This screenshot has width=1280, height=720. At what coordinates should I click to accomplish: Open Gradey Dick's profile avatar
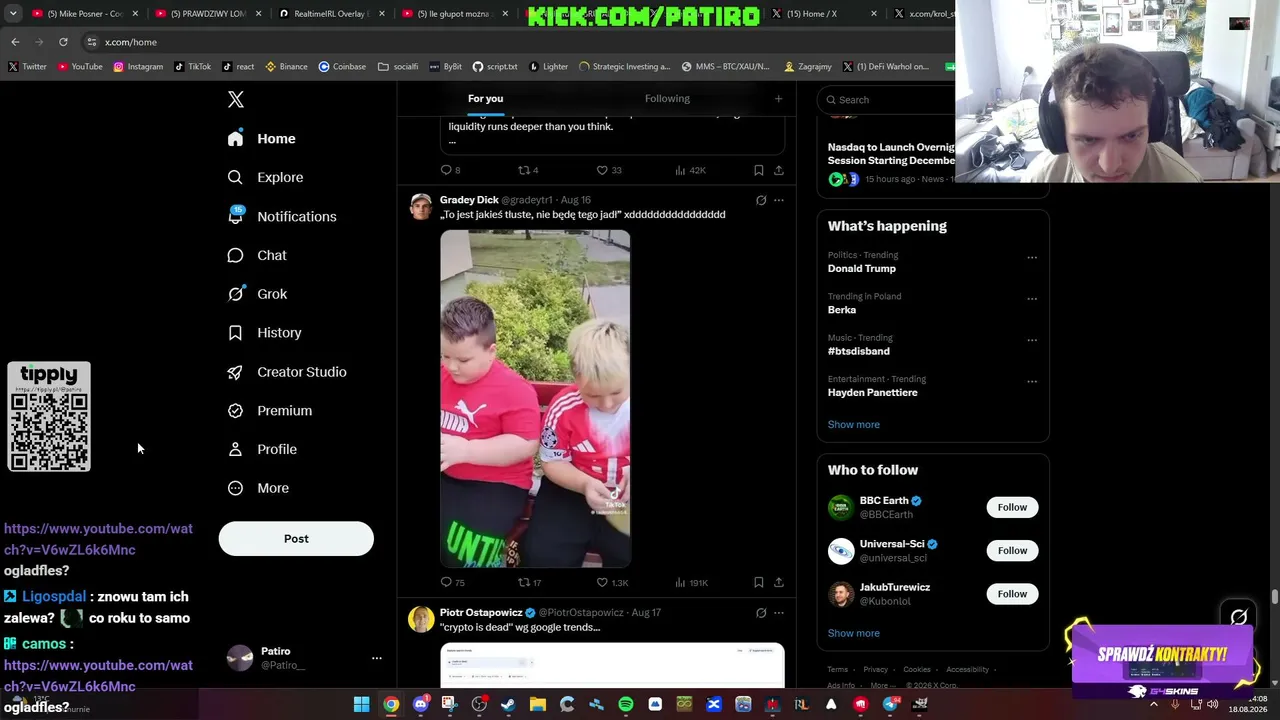pos(421,206)
